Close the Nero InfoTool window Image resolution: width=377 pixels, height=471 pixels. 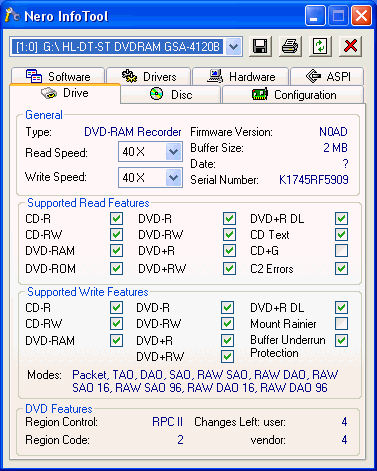(x=361, y=16)
